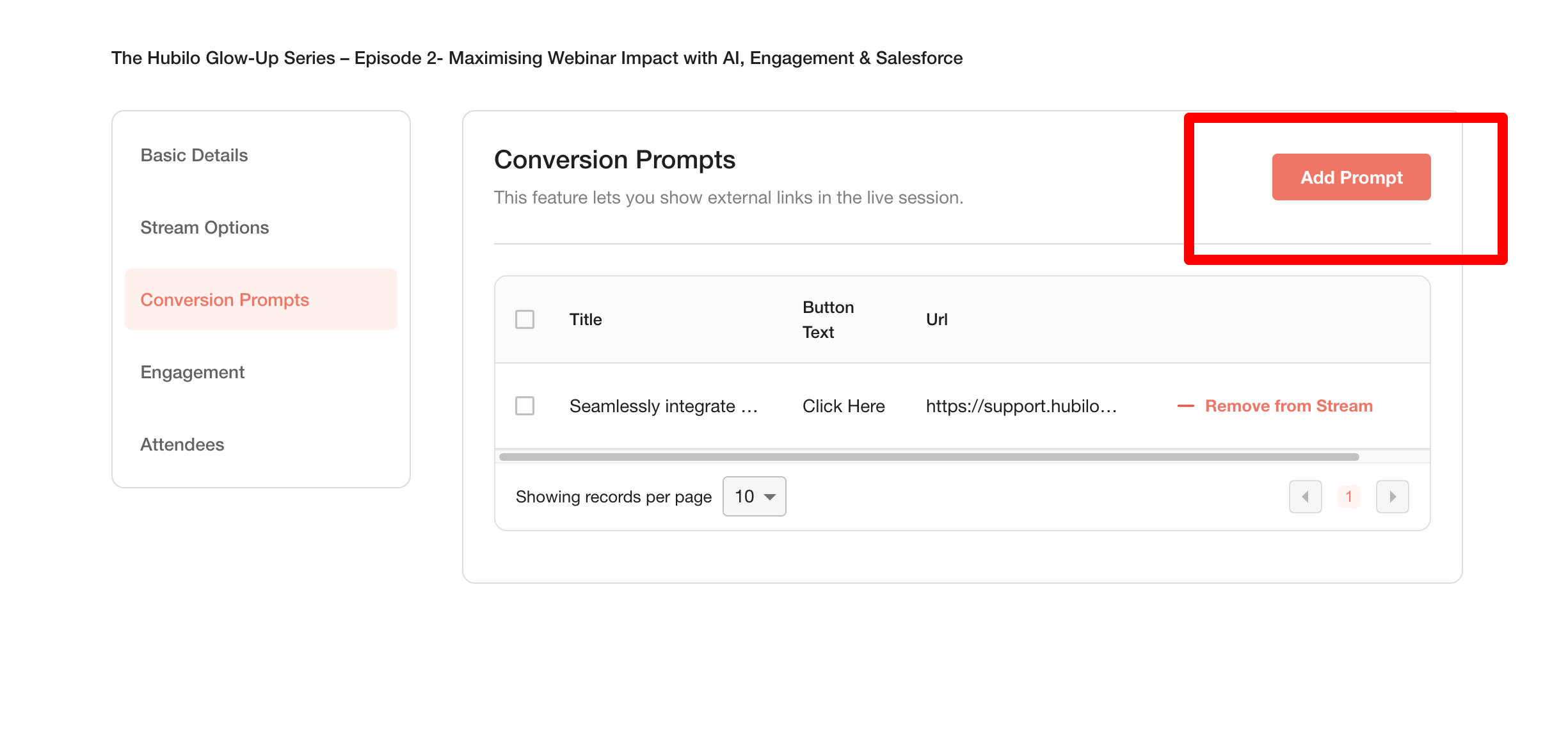The image size is (1568, 745).
Task: Select Conversion Prompts in sidebar
Action: click(261, 300)
